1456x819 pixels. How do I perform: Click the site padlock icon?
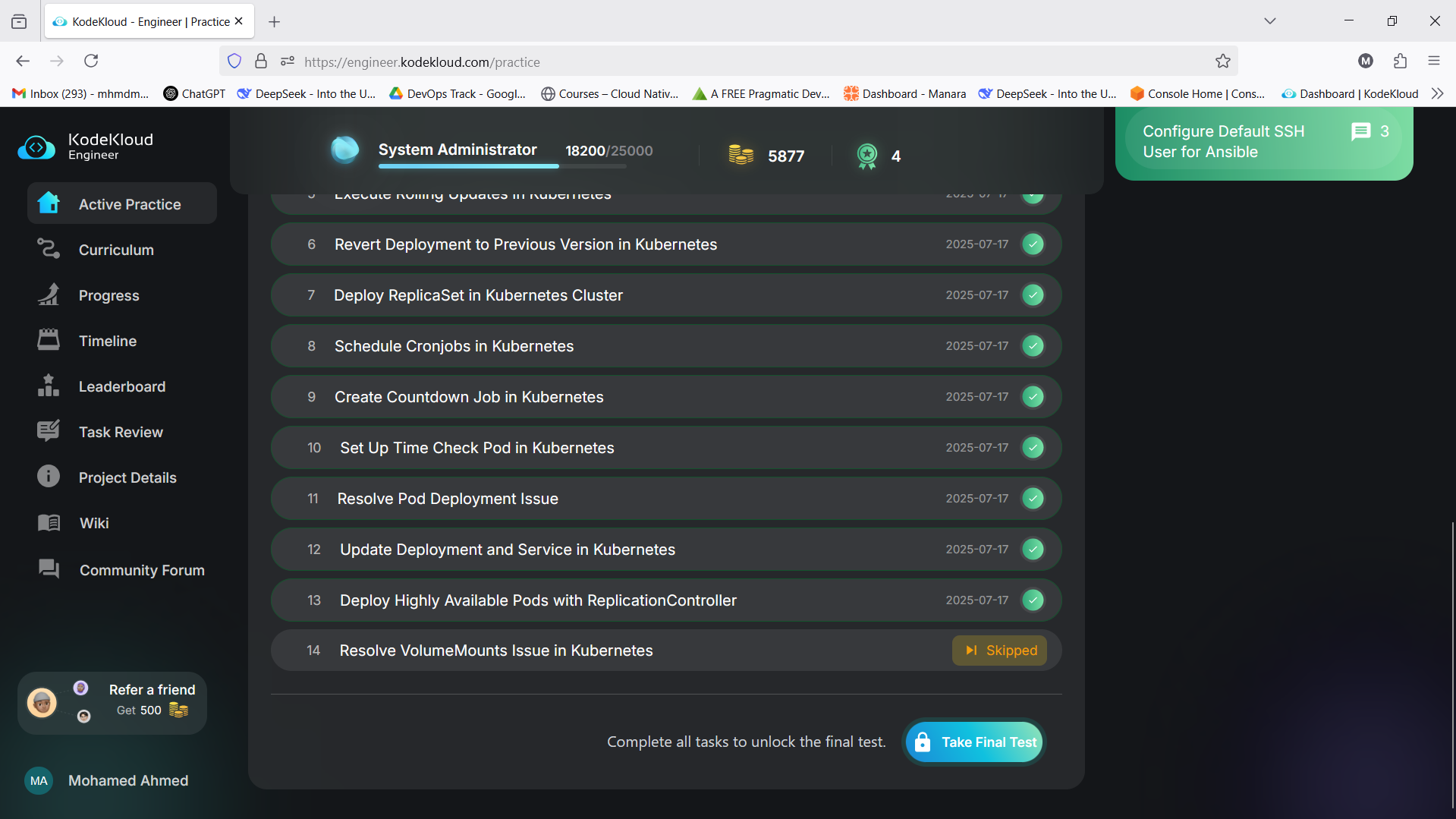point(261,61)
